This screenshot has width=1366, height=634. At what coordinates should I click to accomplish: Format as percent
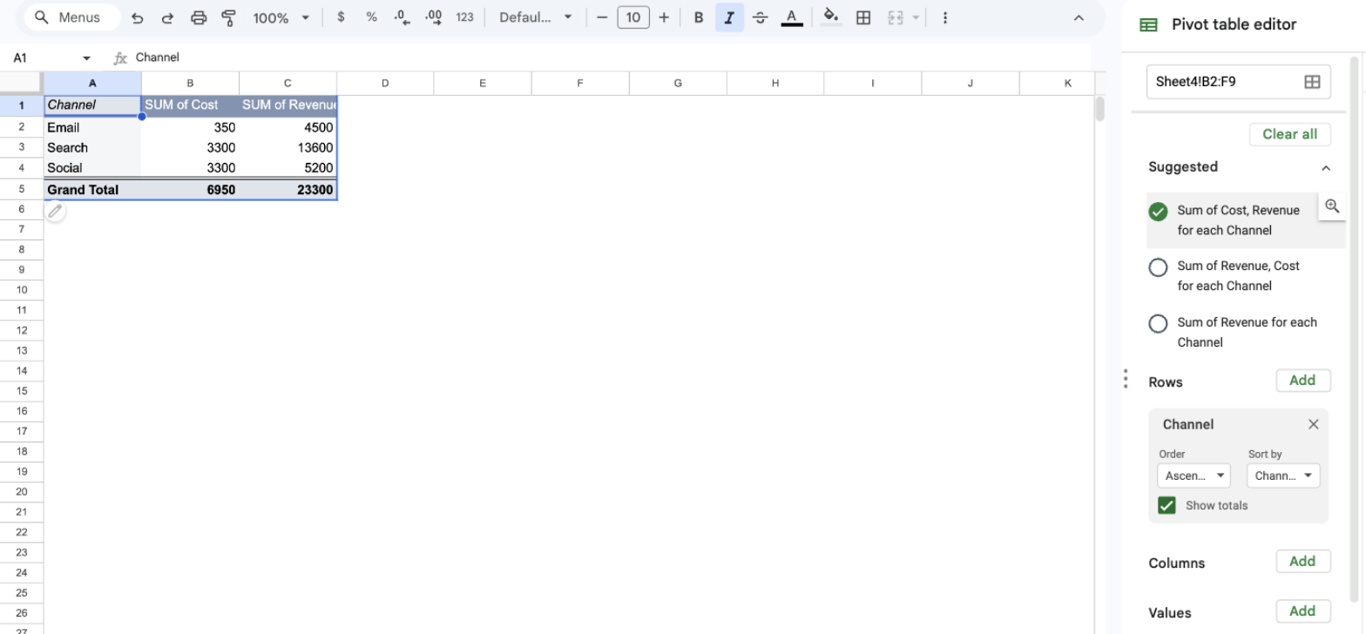(371, 18)
